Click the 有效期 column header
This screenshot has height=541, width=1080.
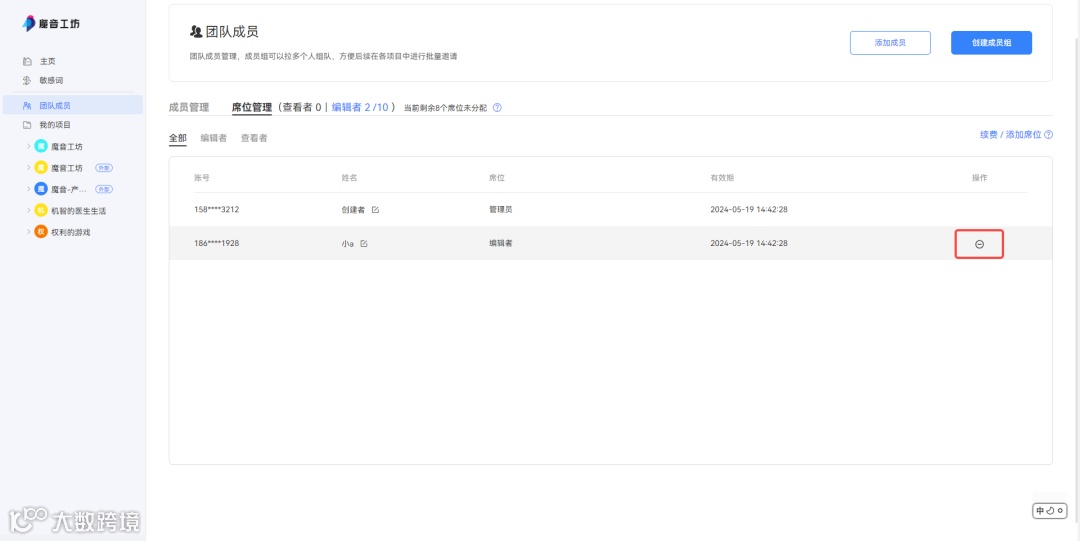pos(722,178)
